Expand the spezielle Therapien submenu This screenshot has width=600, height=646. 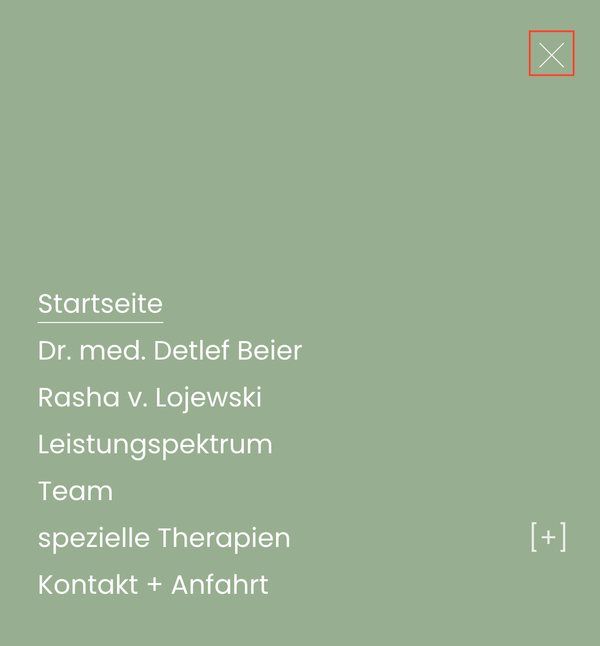pyautogui.click(x=548, y=537)
